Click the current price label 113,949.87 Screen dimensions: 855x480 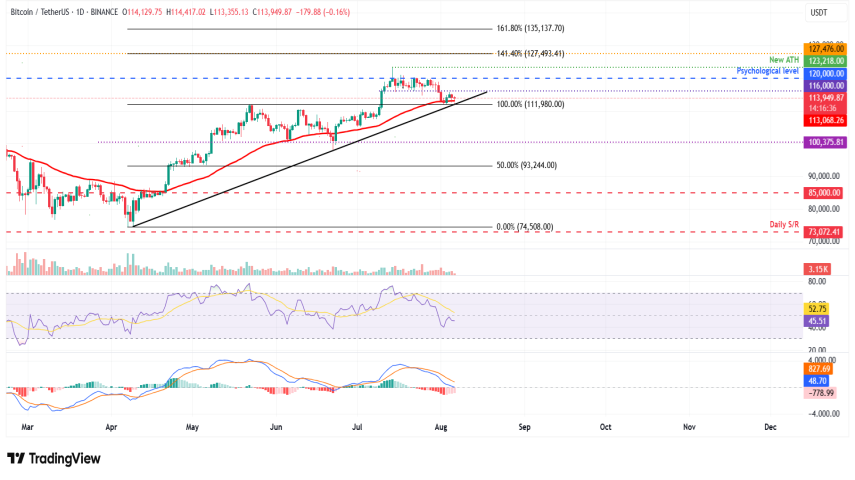coord(824,98)
